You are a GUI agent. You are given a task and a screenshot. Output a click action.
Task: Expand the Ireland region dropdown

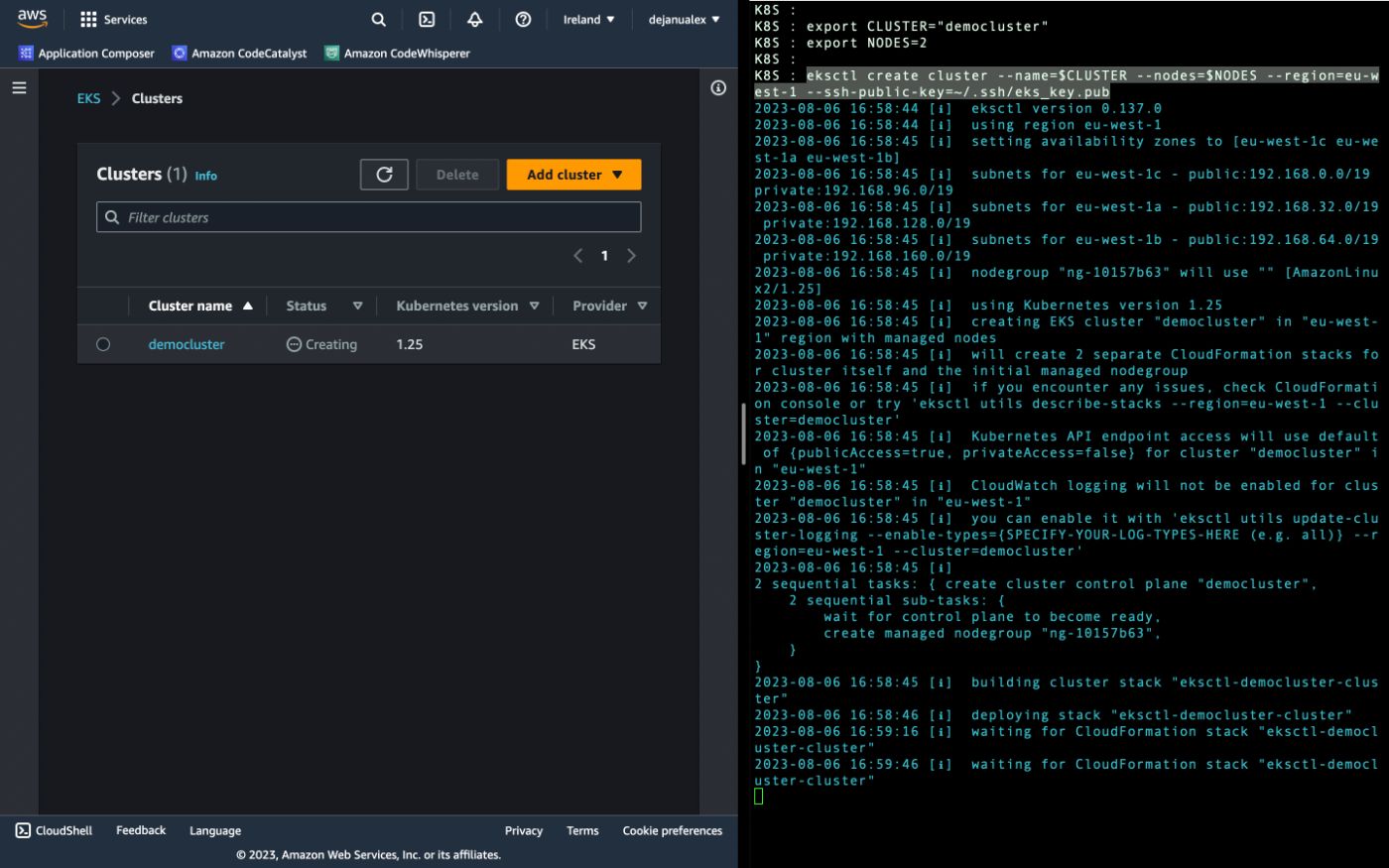(588, 19)
